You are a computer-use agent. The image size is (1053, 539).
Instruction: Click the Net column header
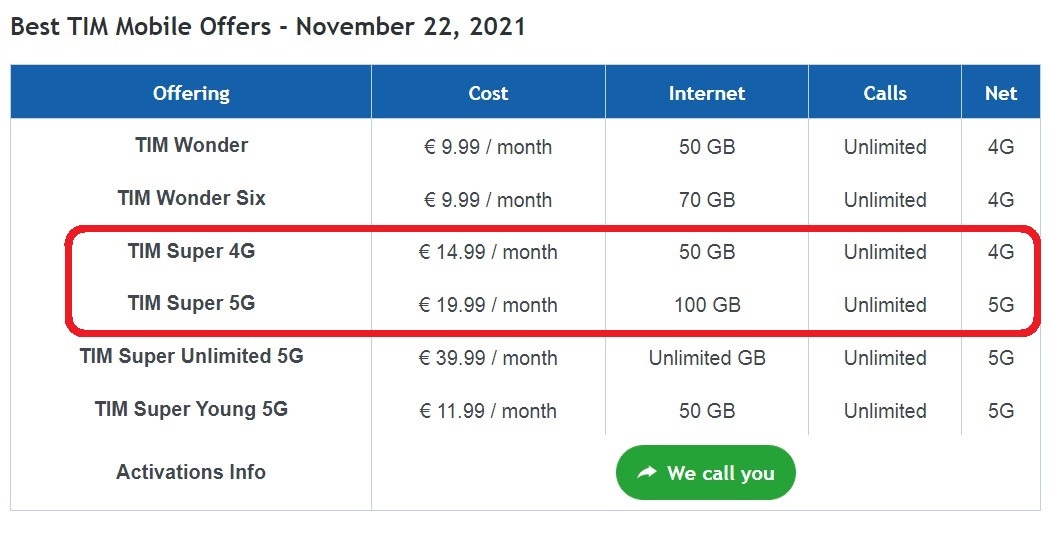coord(1000,93)
